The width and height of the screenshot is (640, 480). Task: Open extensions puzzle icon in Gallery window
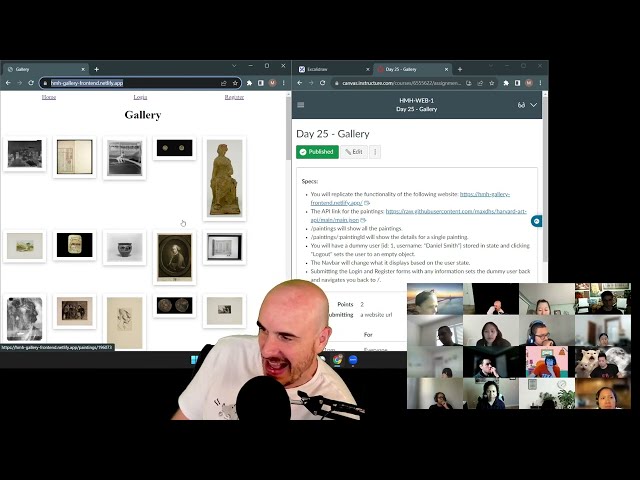click(249, 83)
